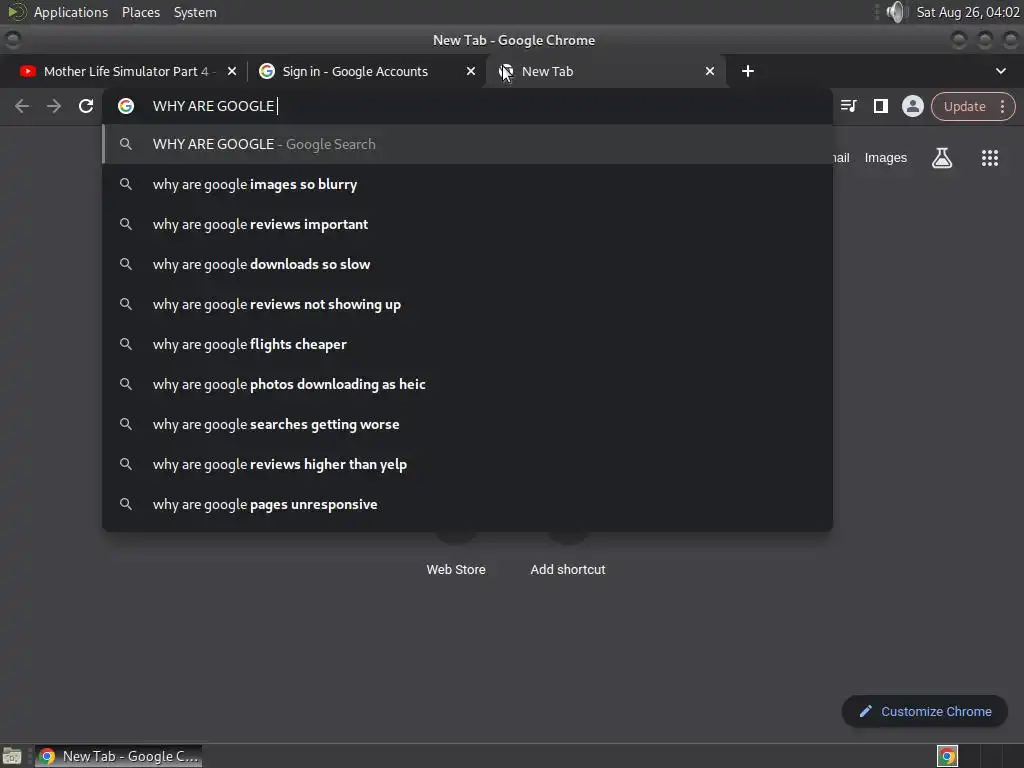Close the Sign in - Google Accounts tab
Viewport: 1024px width, 768px height.
point(470,71)
